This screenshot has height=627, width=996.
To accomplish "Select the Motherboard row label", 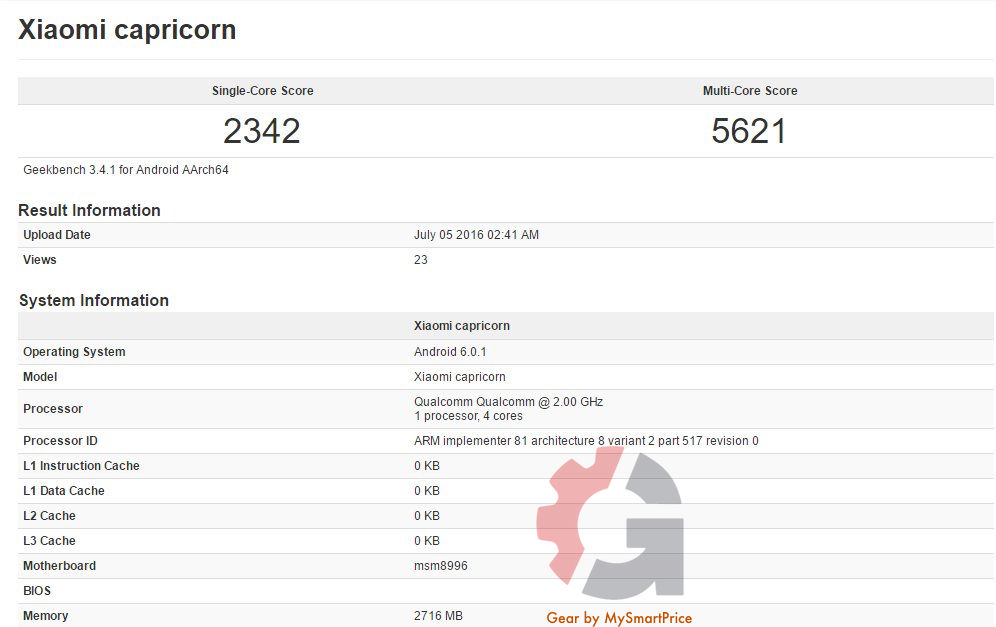I will [59, 565].
